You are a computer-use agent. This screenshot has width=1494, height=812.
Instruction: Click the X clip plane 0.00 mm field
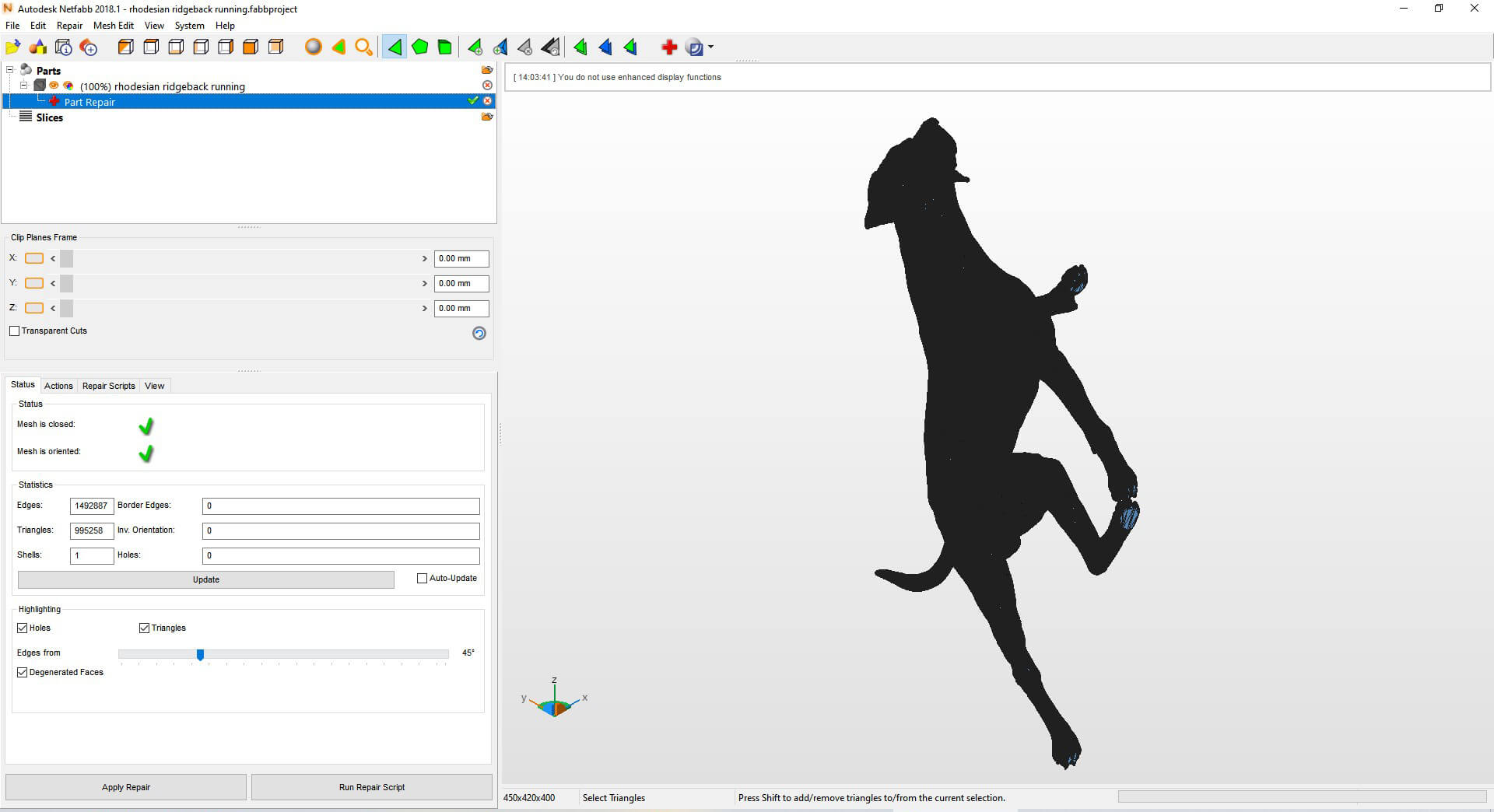pos(461,259)
